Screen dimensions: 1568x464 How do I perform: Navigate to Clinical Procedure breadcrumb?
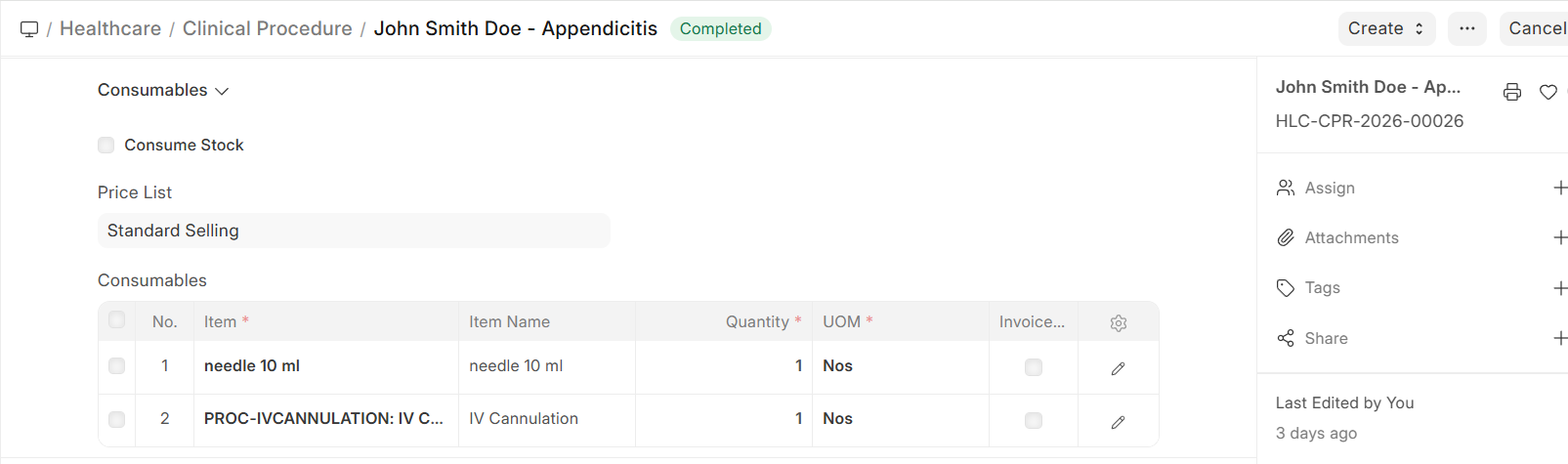click(x=267, y=29)
